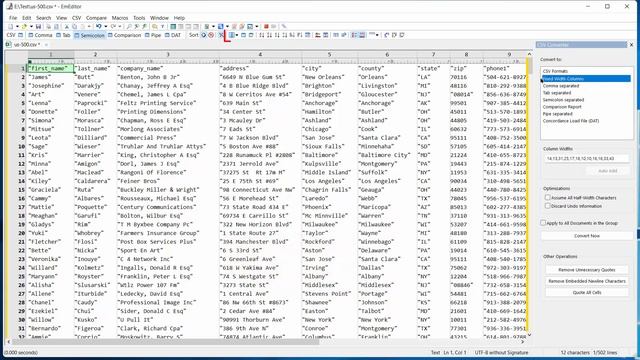Screen dimensions: 640x360
Task: Click the first sort icon after Sort label
Action: coord(203,35)
